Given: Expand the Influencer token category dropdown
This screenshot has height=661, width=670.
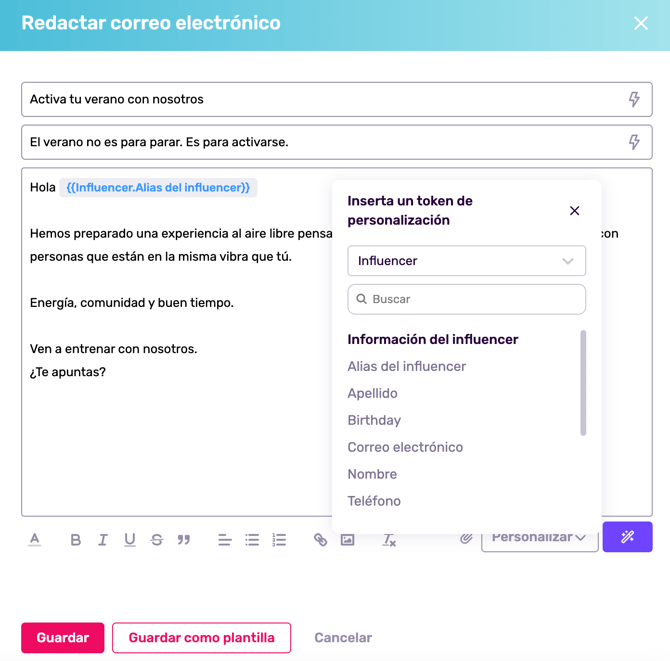Looking at the screenshot, I should point(466,261).
